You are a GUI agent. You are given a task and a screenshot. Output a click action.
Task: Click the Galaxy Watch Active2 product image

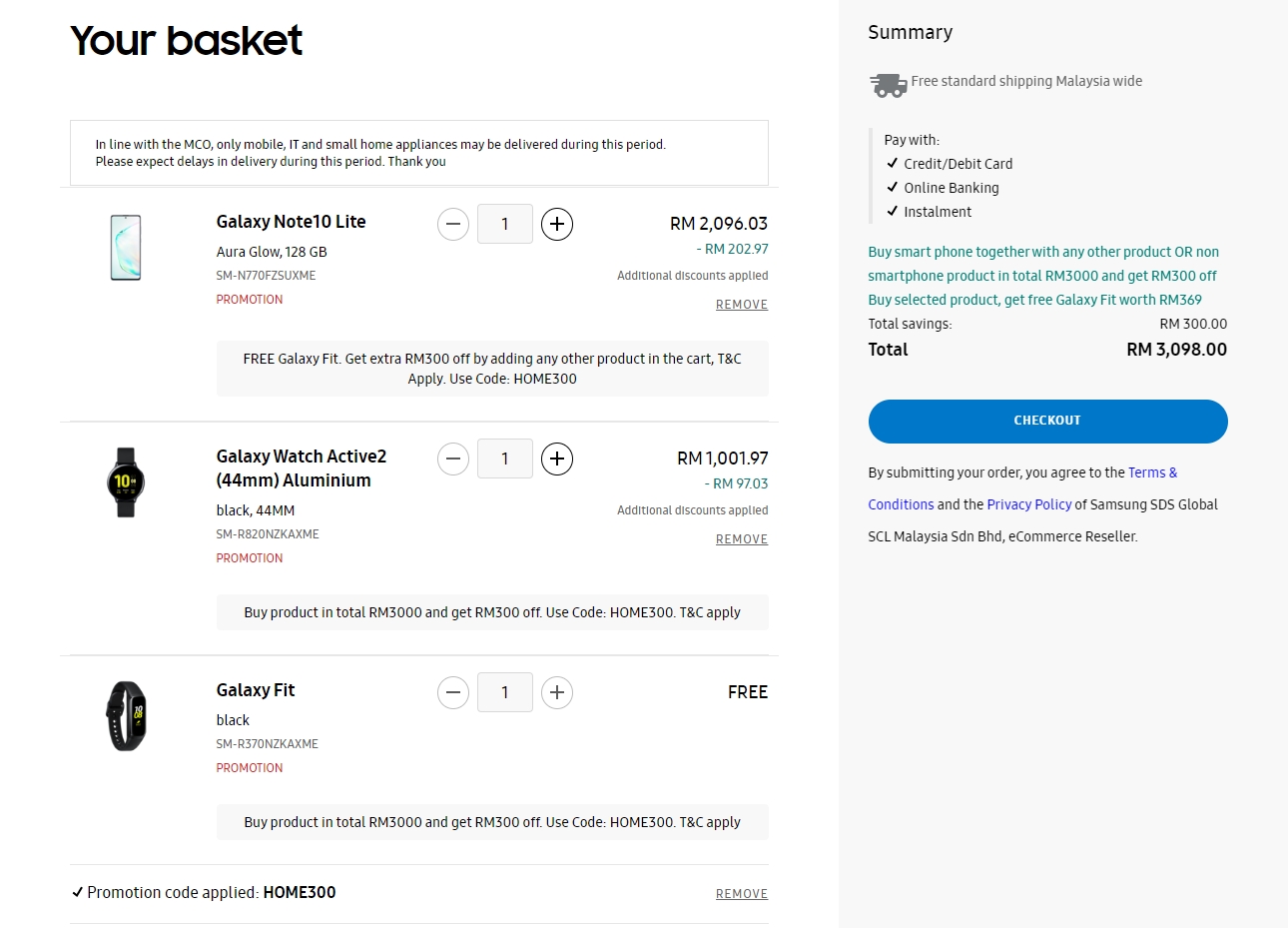click(x=126, y=482)
